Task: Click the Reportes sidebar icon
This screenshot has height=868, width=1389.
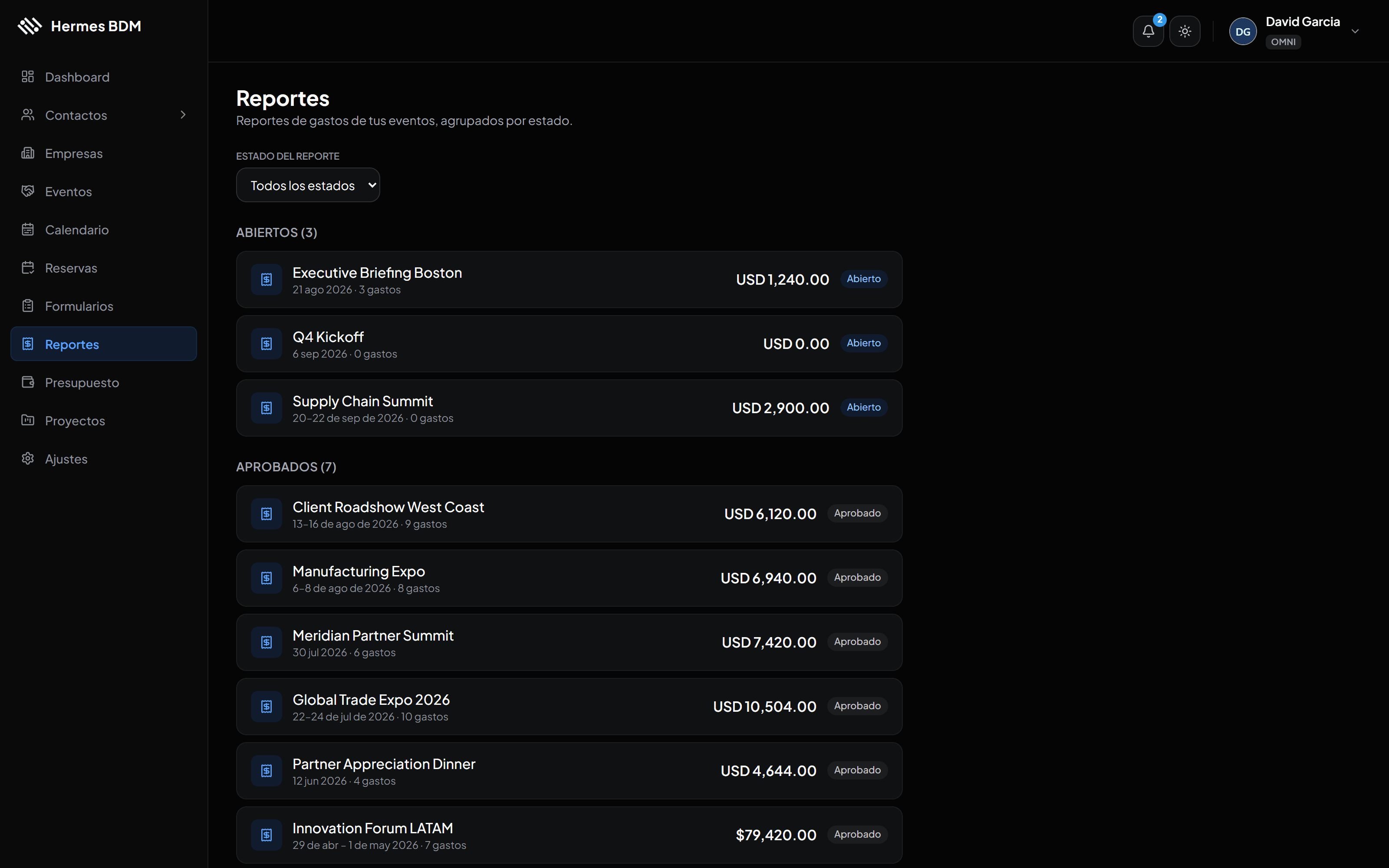Action: click(27, 344)
